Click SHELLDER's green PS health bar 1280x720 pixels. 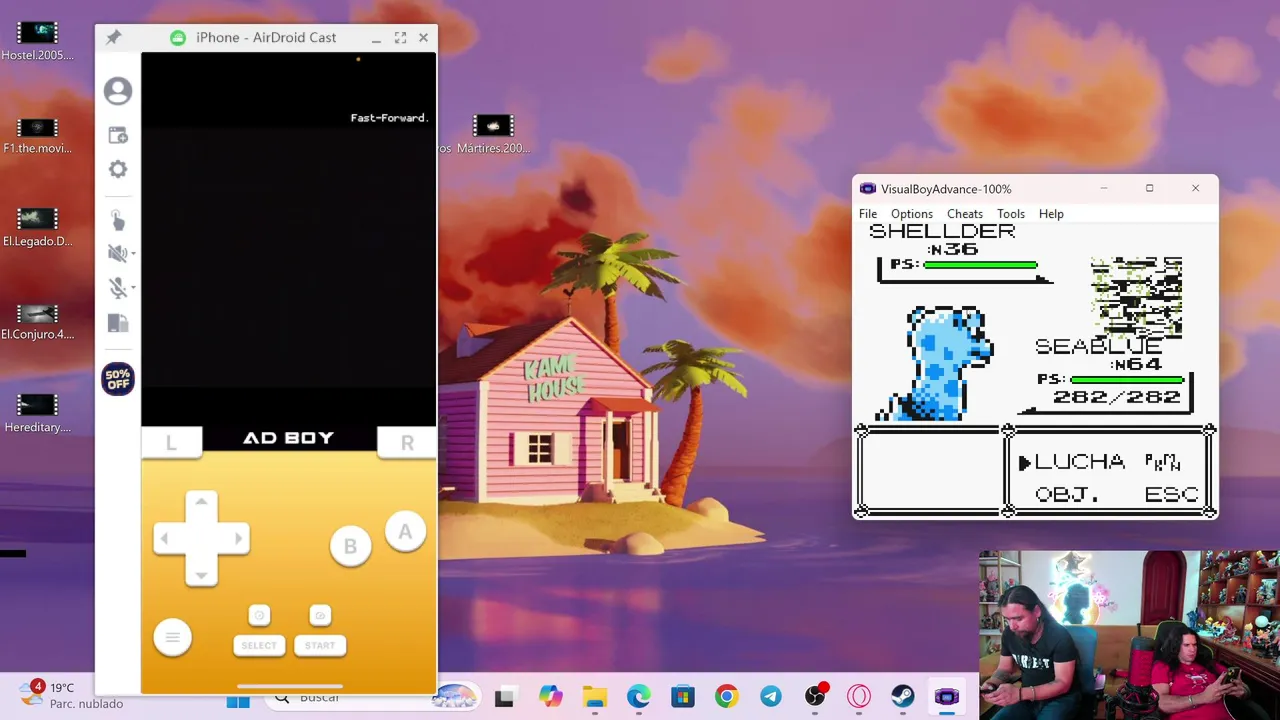(981, 265)
